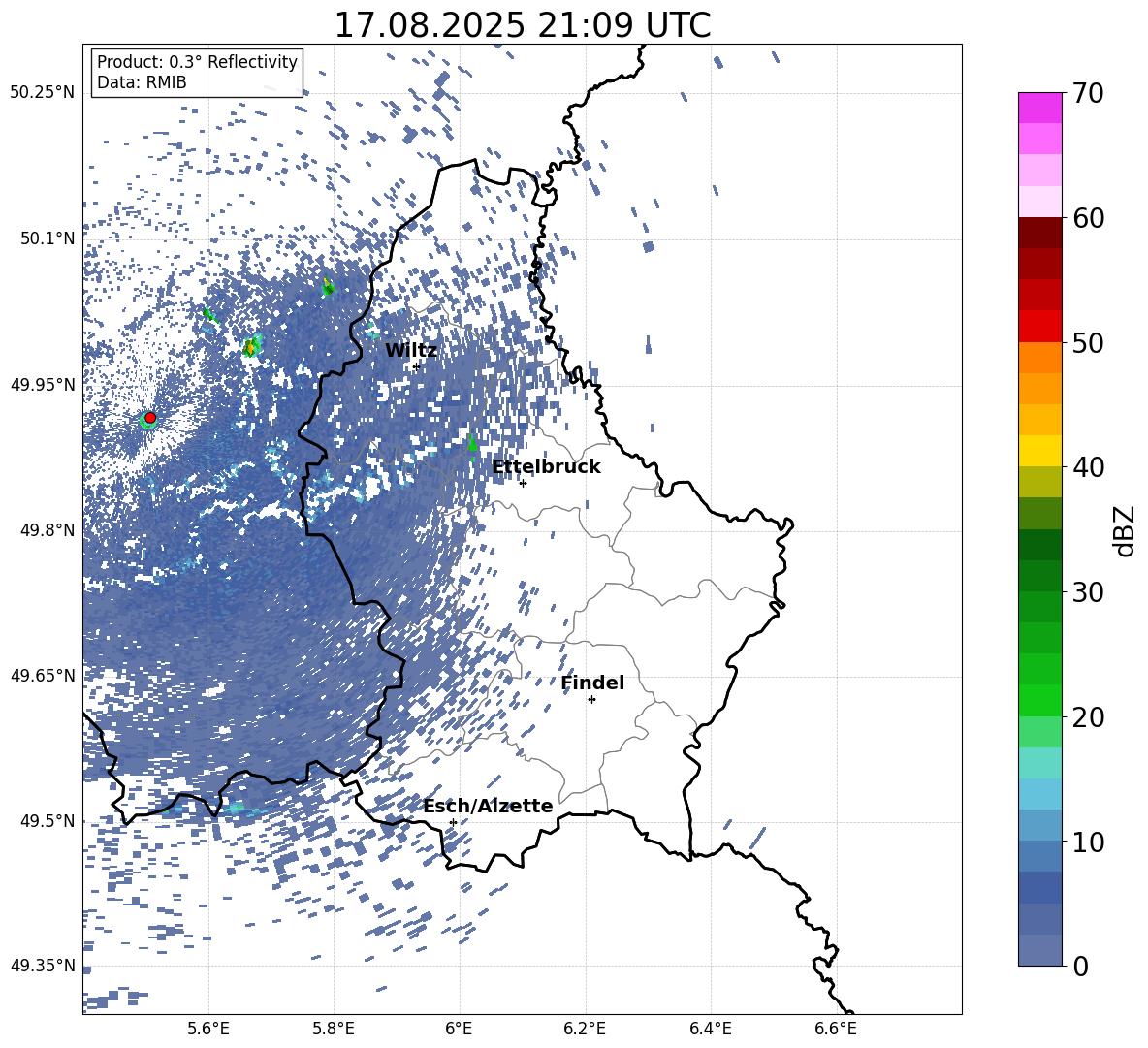Viewport: 1148px width, 1048px height.
Task: Click the colorbar tick value 10
Action: pyautogui.click(x=1088, y=842)
